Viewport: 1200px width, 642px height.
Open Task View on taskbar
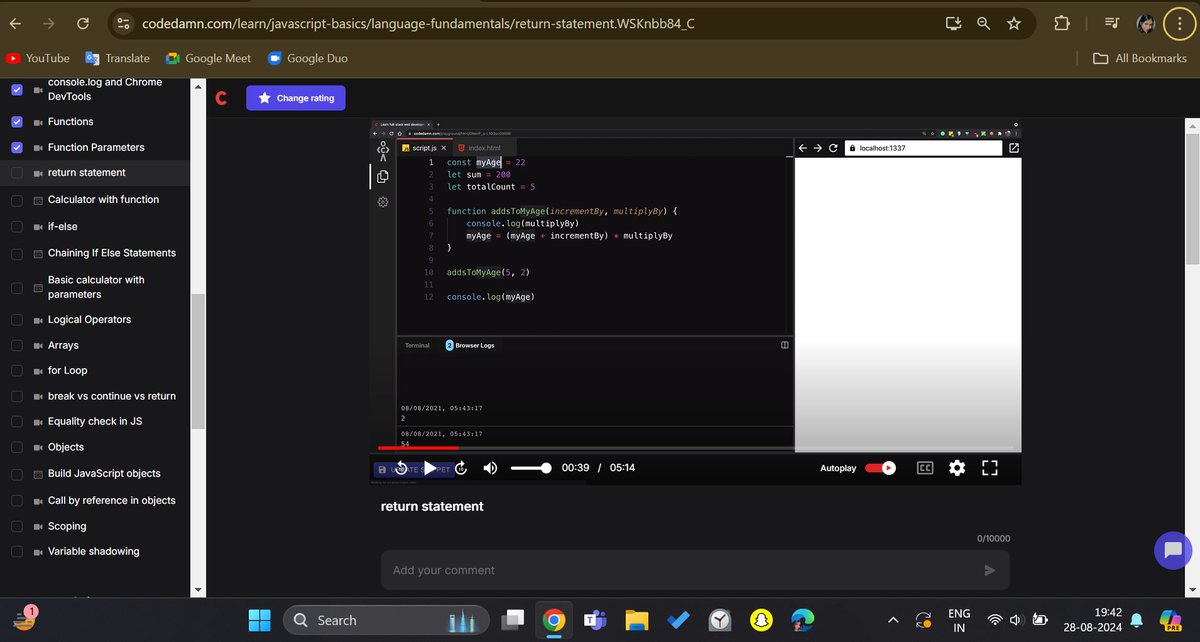coord(513,620)
